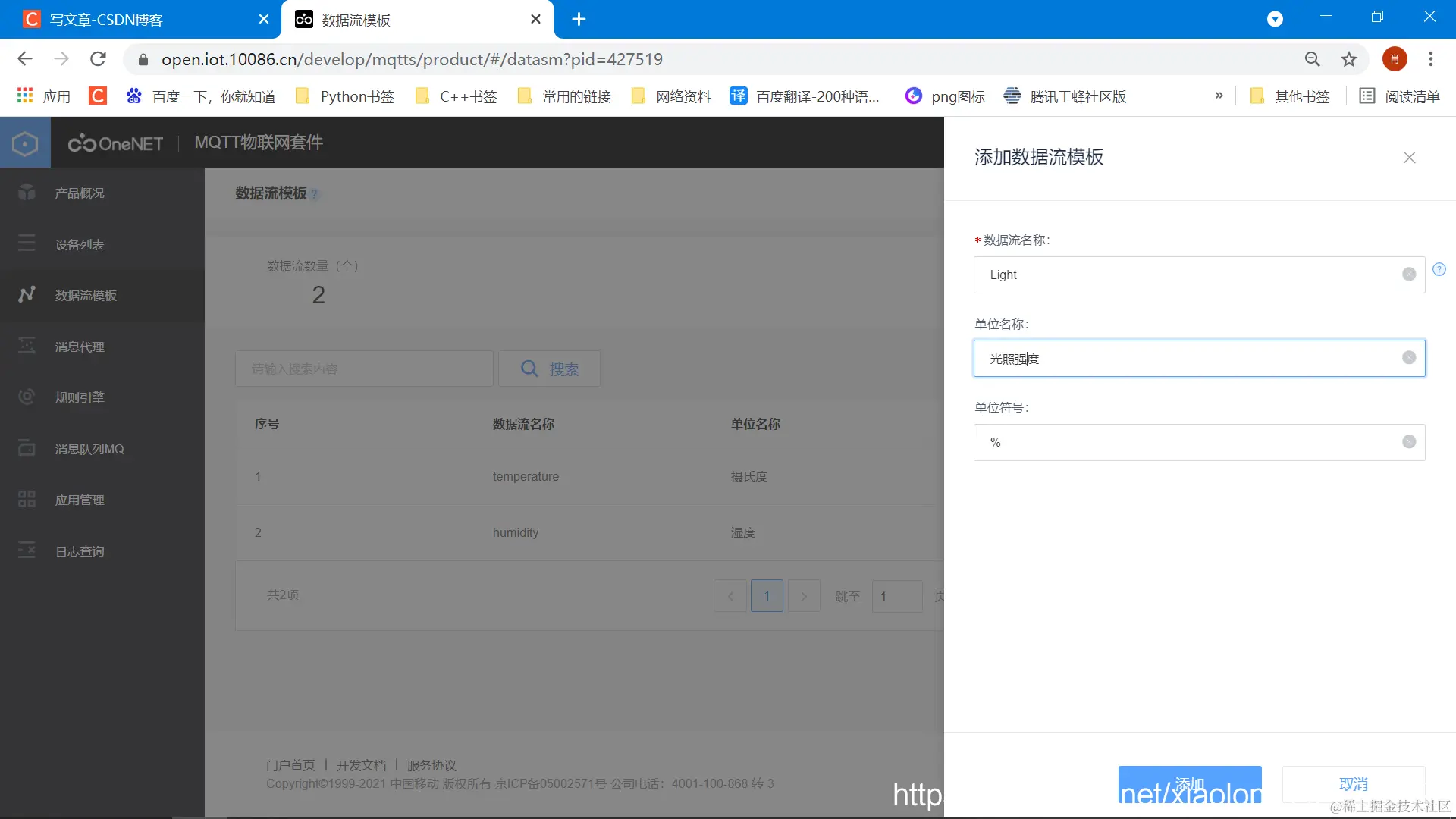This screenshot has width=1456, height=819.
Task: Open the Chrome three-dot menu
Action: (x=1430, y=59)
